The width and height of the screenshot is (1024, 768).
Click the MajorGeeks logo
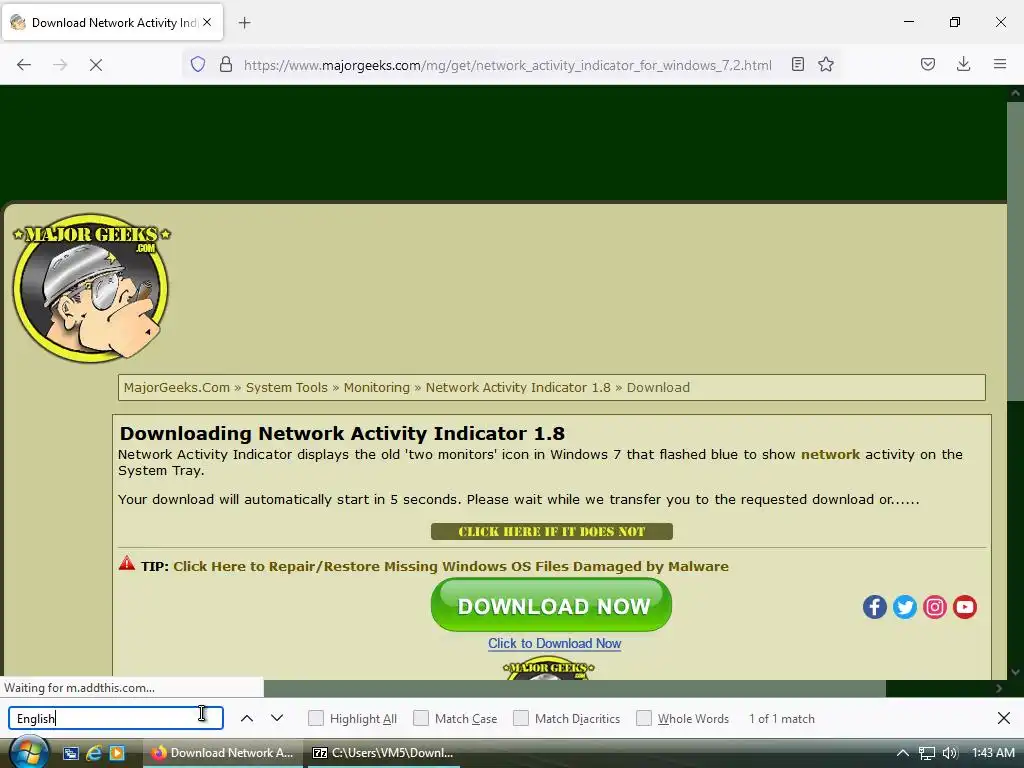point(91,287)
